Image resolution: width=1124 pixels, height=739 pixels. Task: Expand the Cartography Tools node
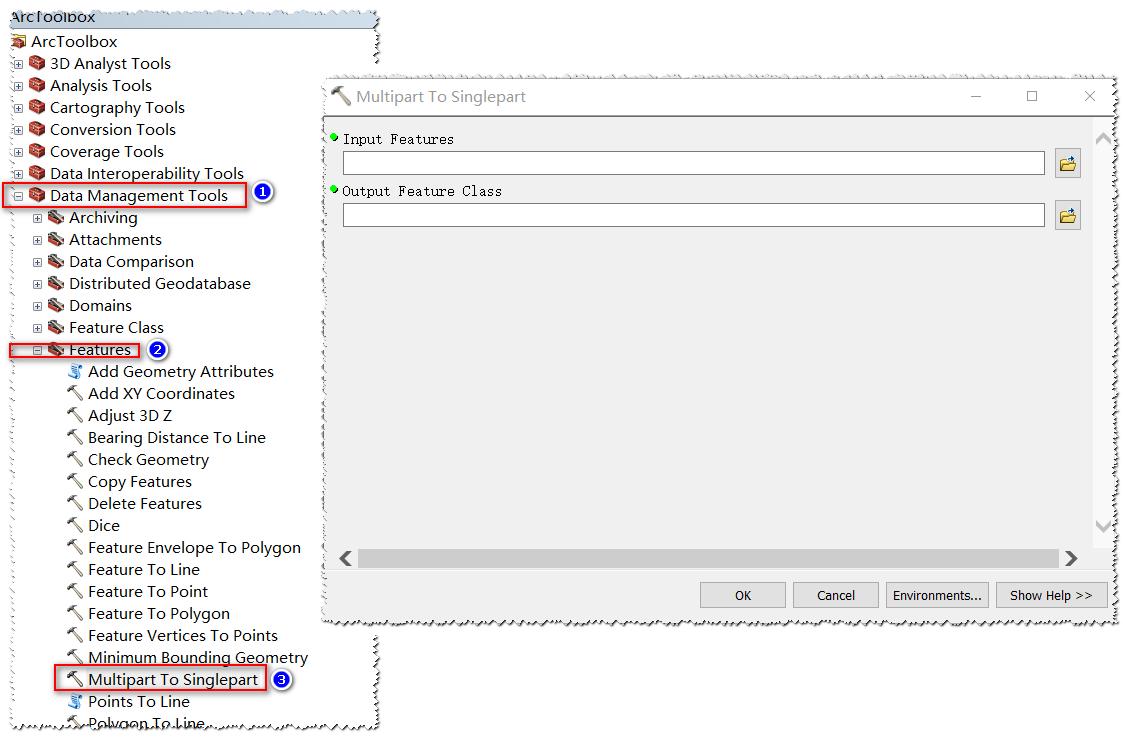[x=19, y=109]
